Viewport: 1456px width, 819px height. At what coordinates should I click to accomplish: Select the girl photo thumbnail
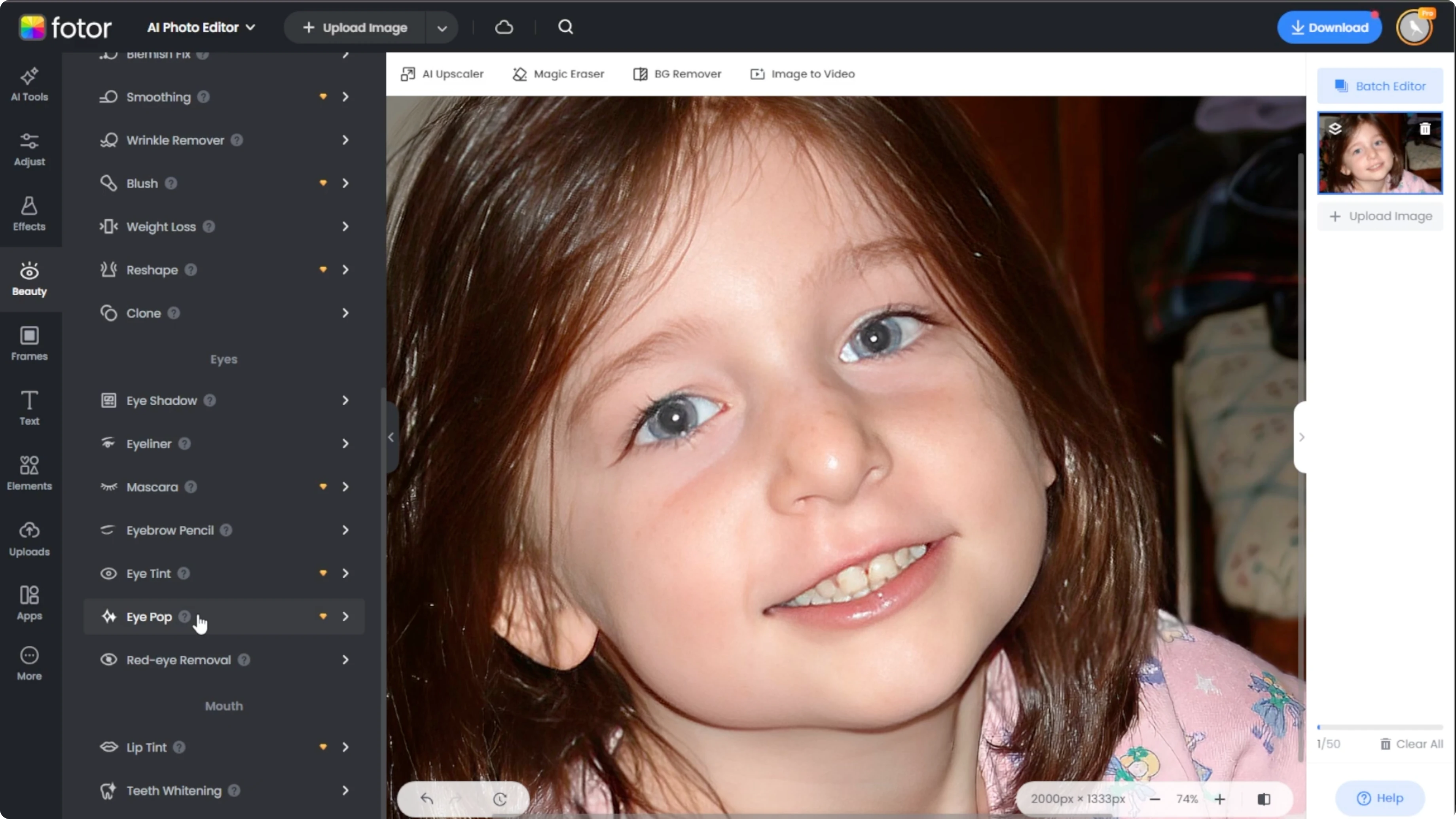1380,153
